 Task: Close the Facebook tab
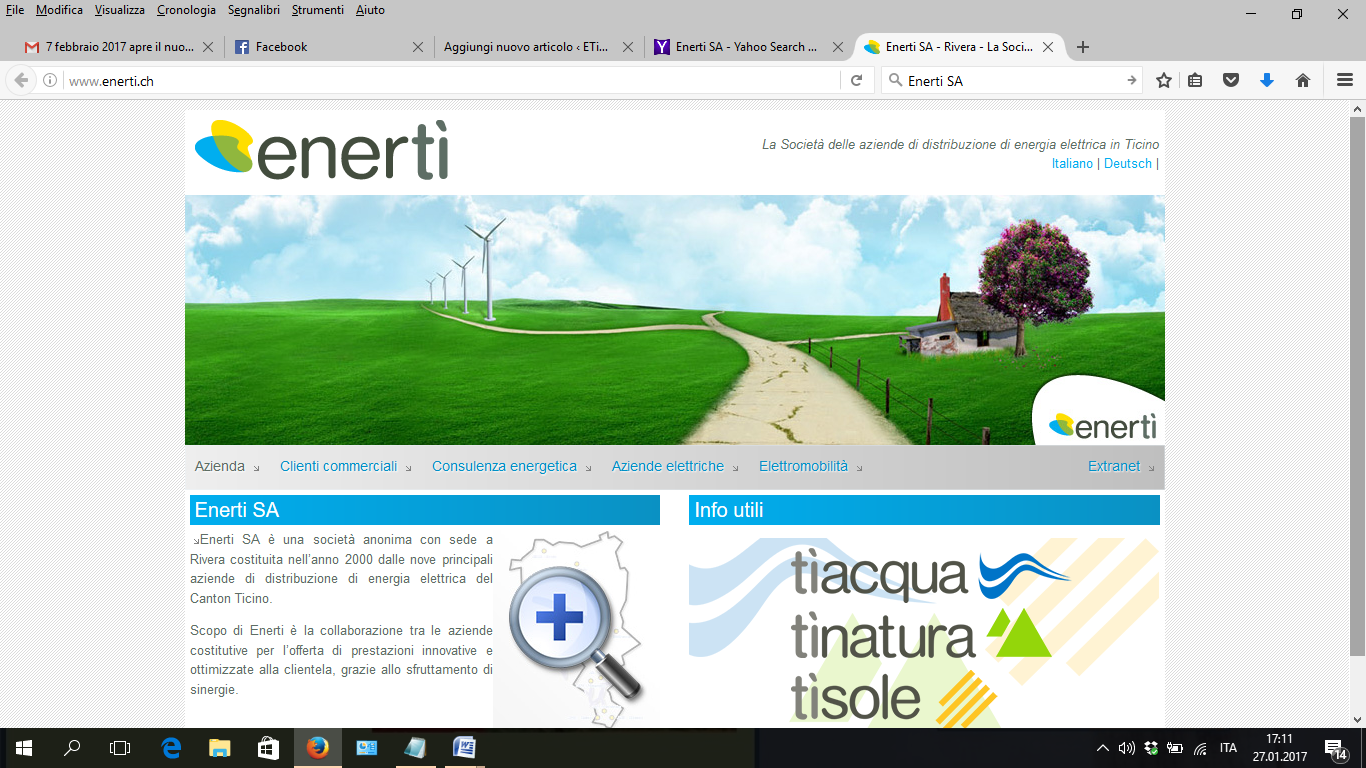click(x=418, y=47)
